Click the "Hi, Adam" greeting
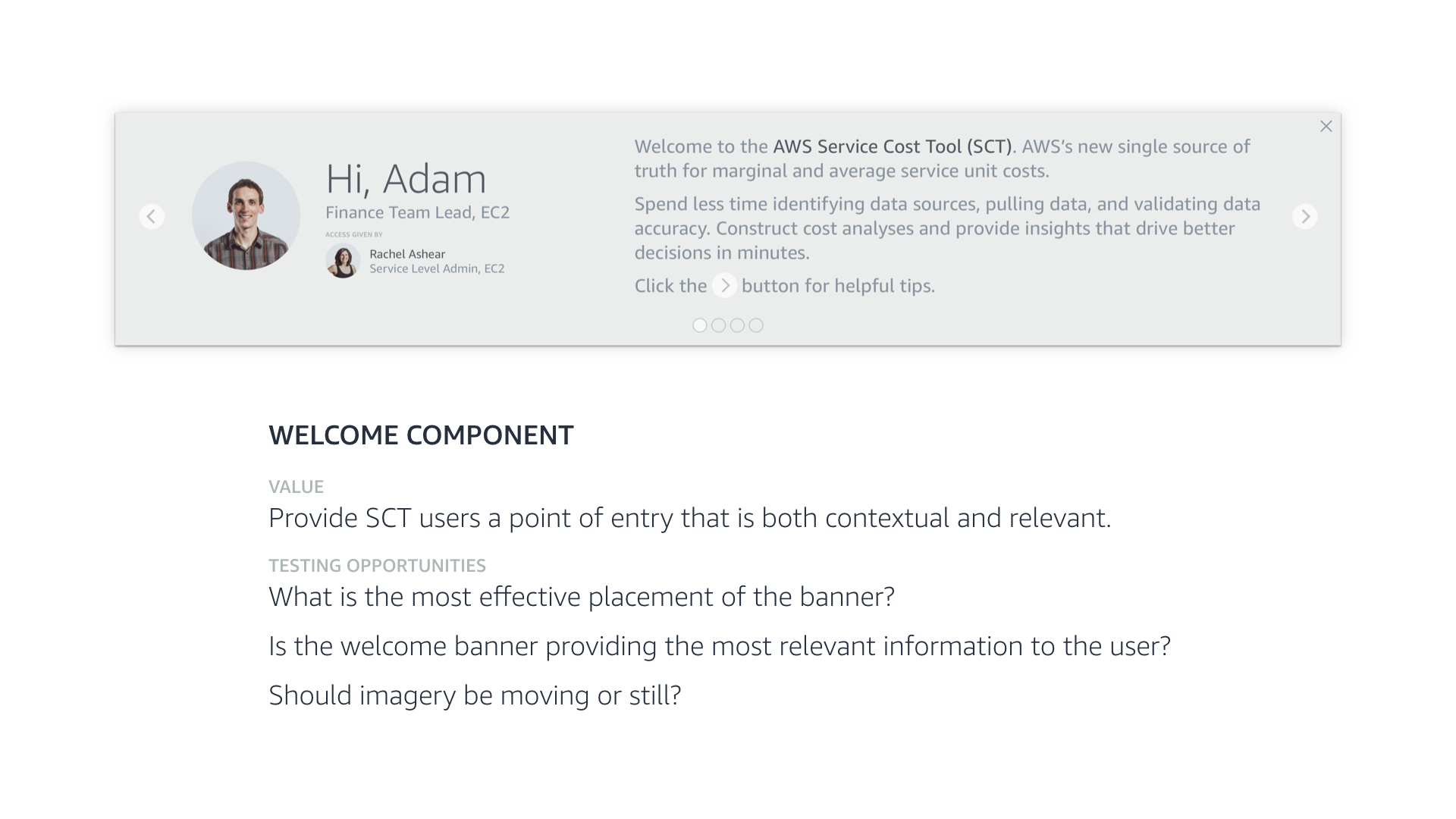 coord(406,180)
